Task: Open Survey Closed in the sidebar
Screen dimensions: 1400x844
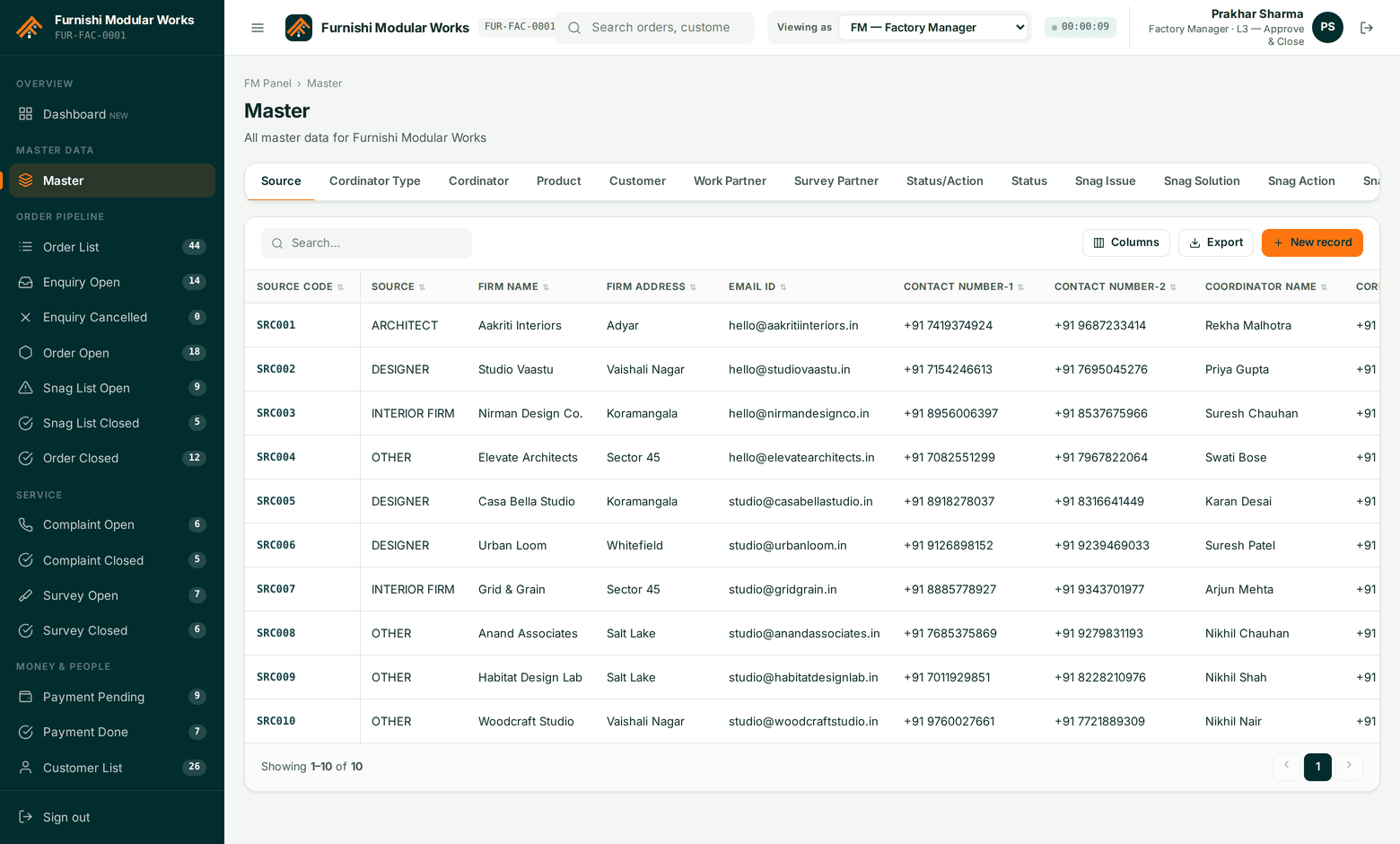Action: coord(112,630)
